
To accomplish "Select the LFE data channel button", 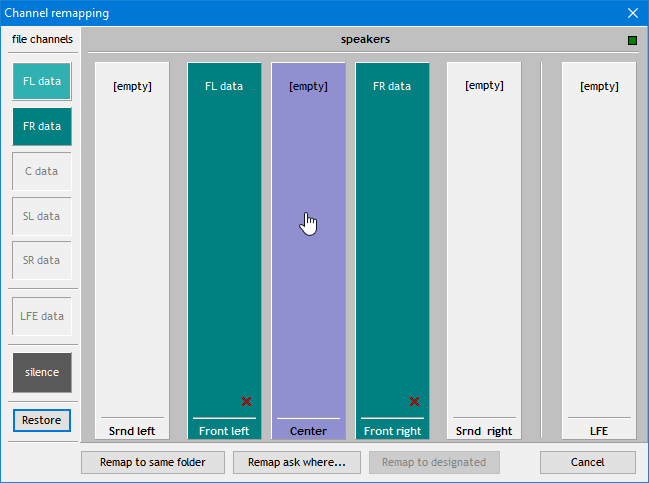I will [42, 317].
